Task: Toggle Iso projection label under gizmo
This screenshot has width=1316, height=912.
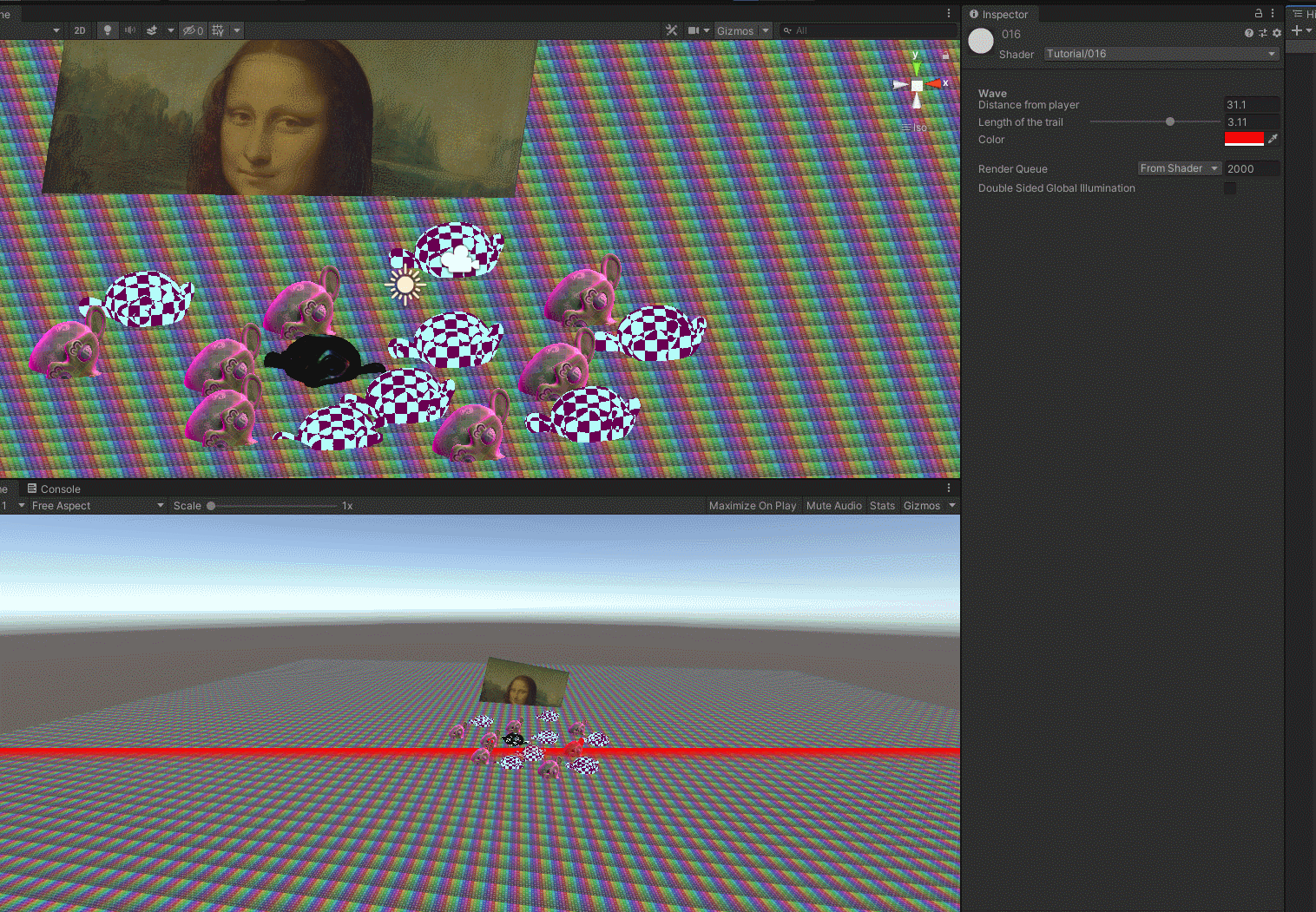Action: pos(914,128)
